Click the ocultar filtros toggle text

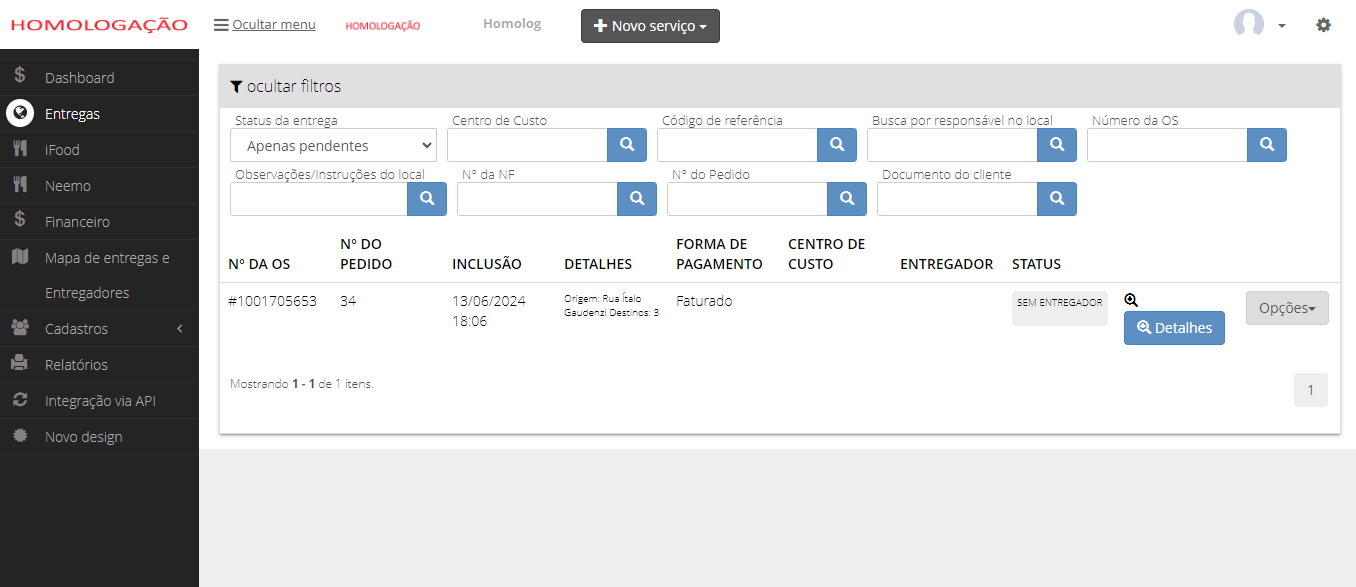click(294, 86)
